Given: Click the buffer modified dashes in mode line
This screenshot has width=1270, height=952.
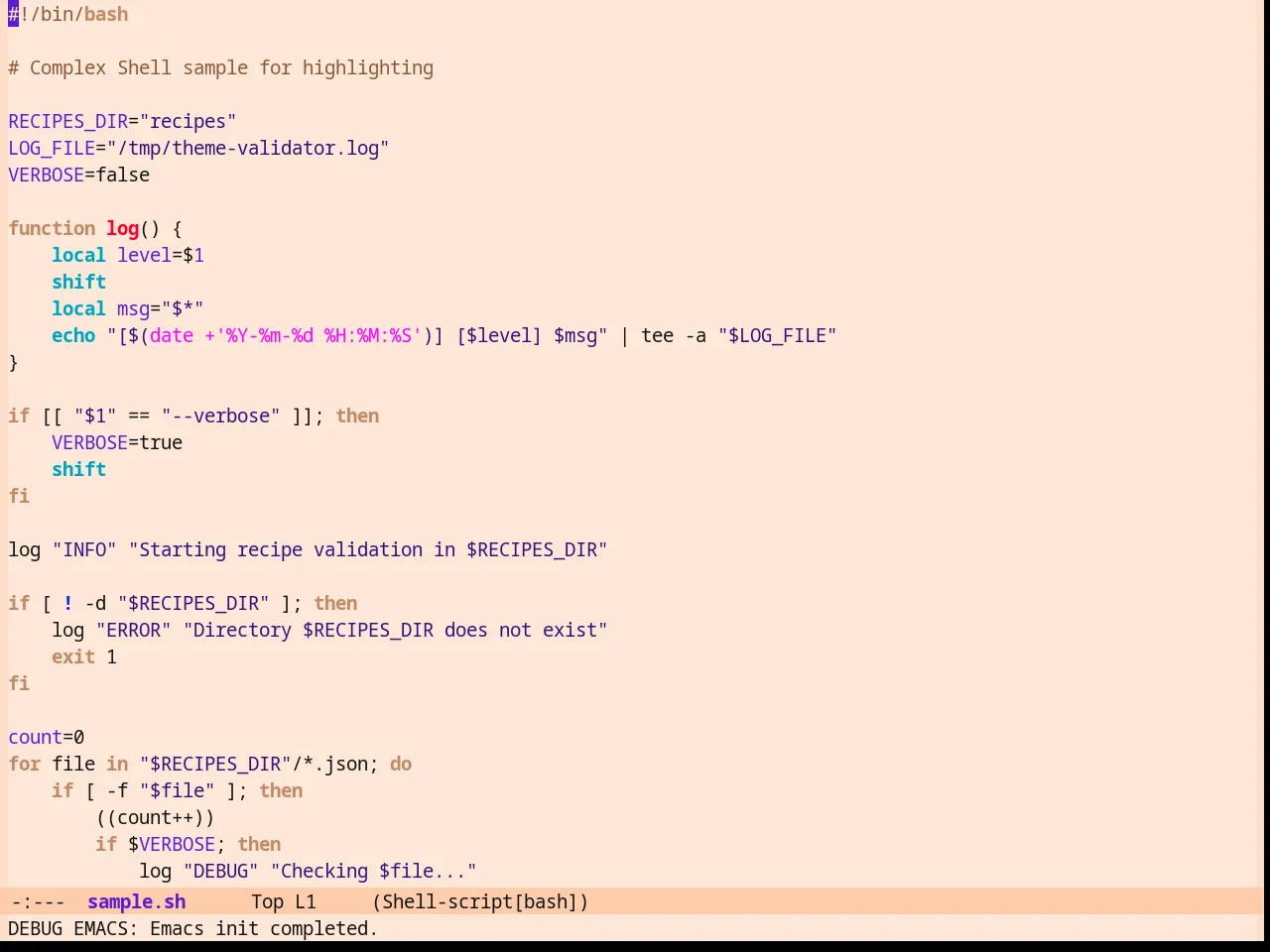Looking at the screenshot, I should 38,901.
